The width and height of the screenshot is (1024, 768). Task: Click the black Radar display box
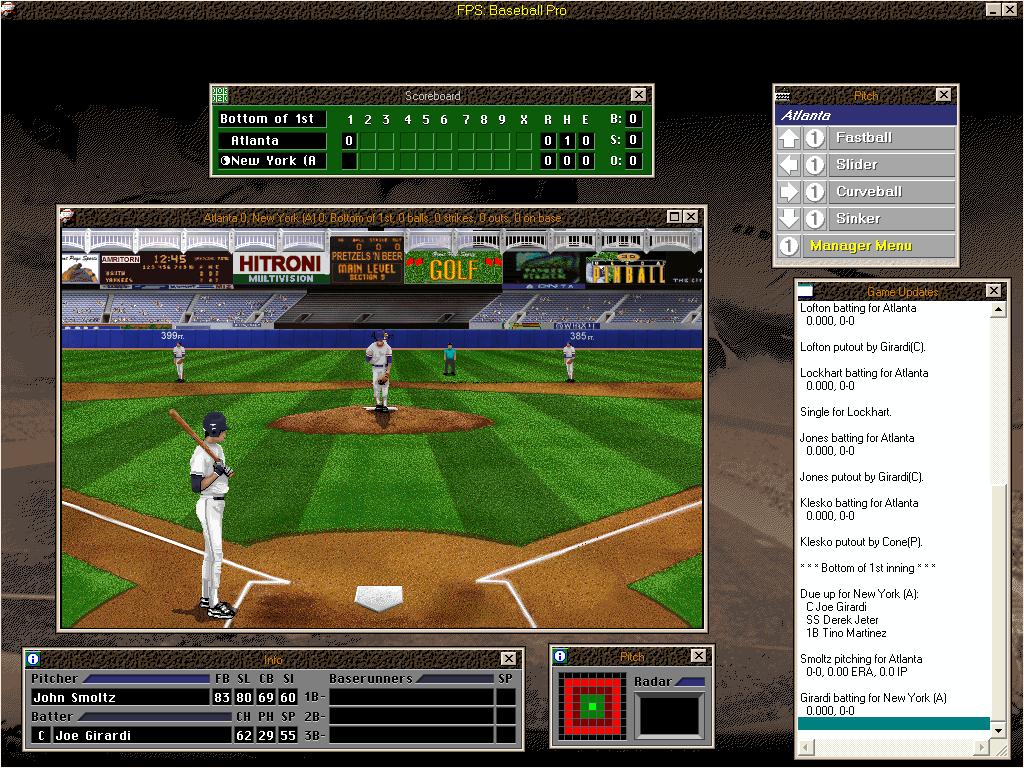point(669,716)
